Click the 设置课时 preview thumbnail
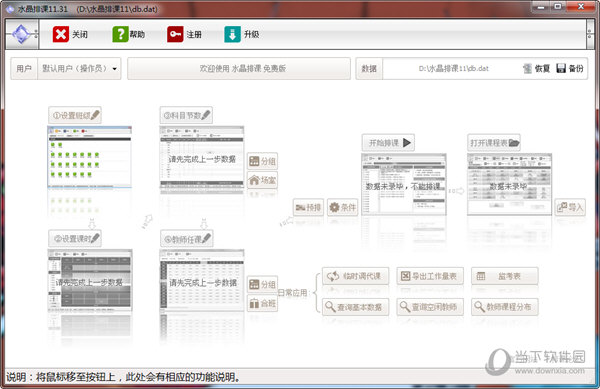This screenshot has width=600, height=389. [x=90, y=281]
